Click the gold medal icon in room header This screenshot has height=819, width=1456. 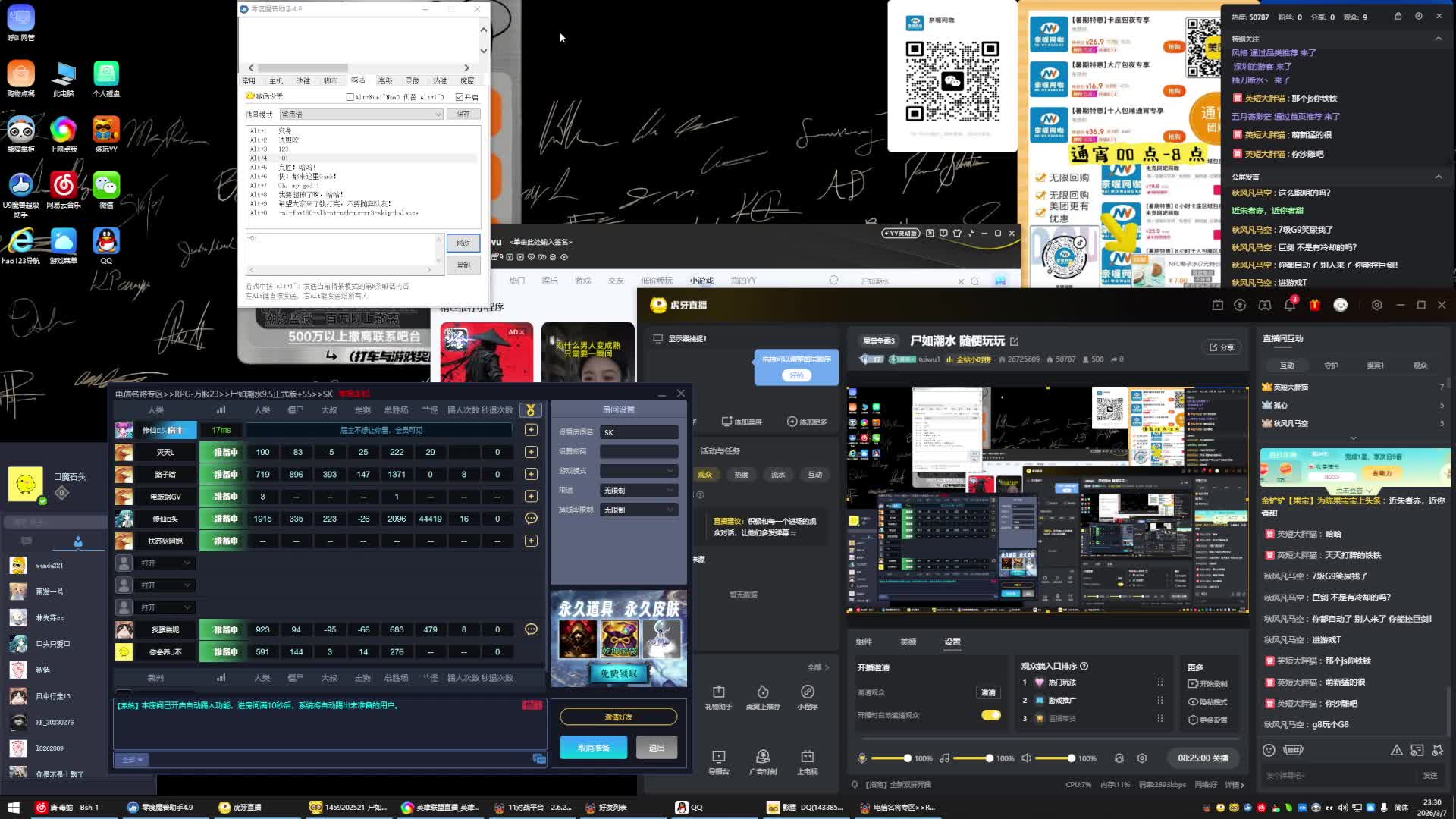(x=531, y=410)
